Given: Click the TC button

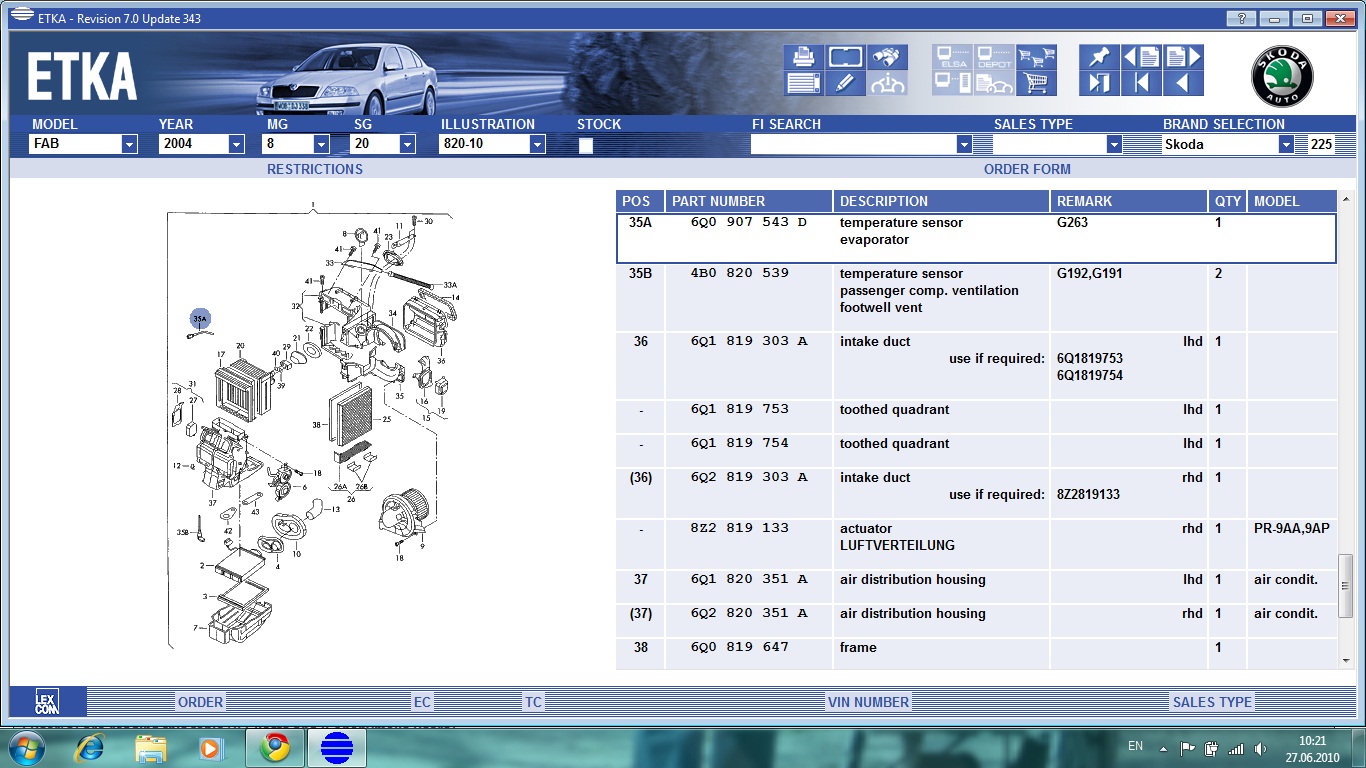Looking at the screenshot, I should pos(533,702).
